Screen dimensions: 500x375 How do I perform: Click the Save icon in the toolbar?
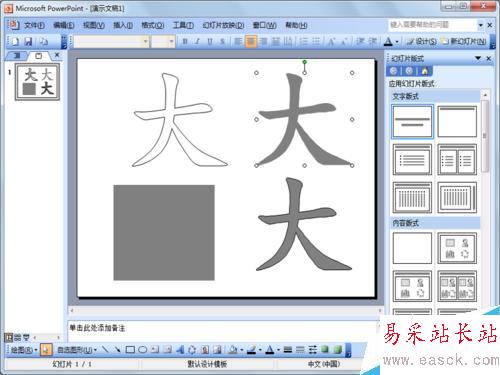point(29,41)
